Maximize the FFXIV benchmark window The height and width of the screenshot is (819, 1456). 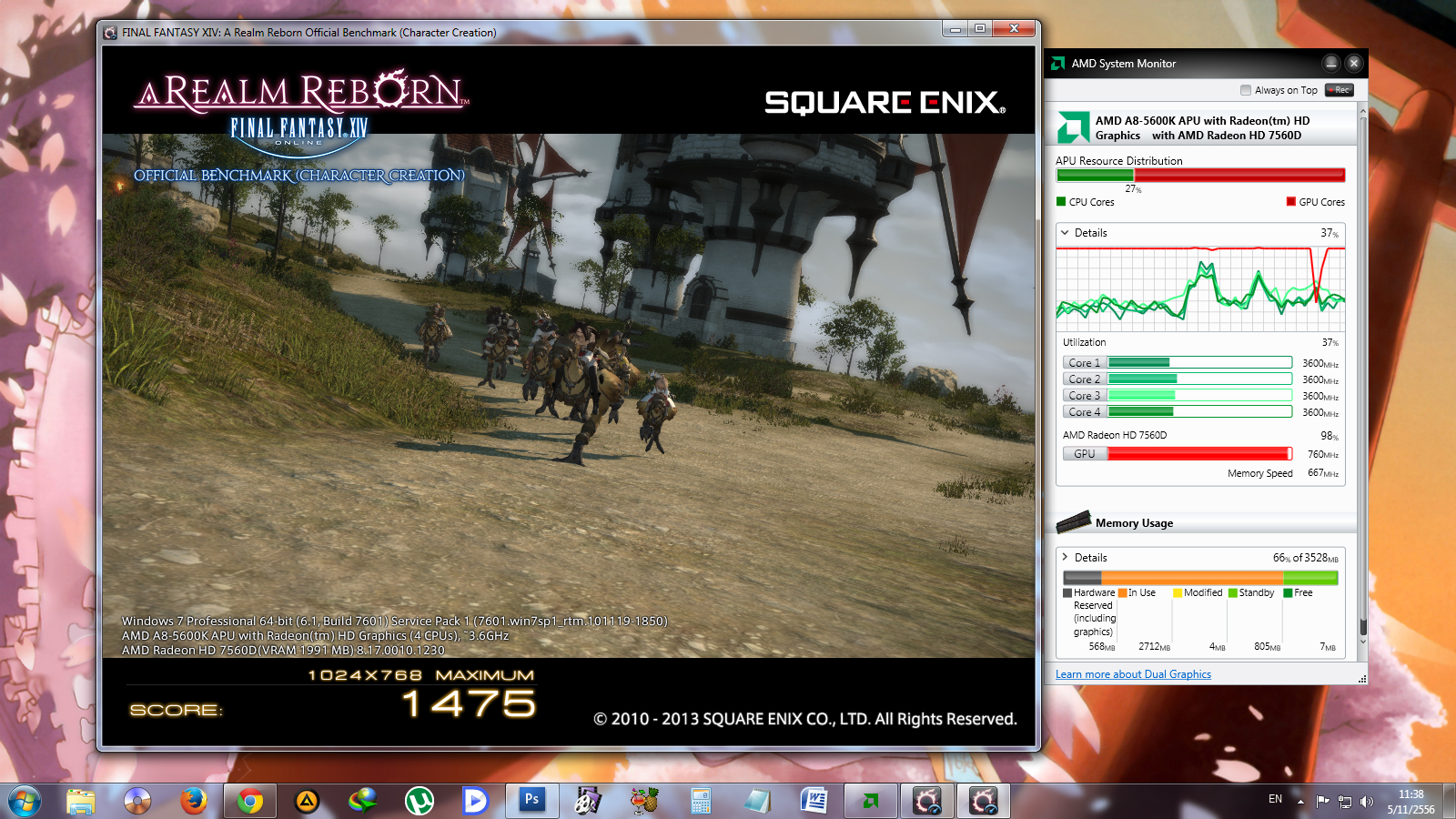pos(980,29)
